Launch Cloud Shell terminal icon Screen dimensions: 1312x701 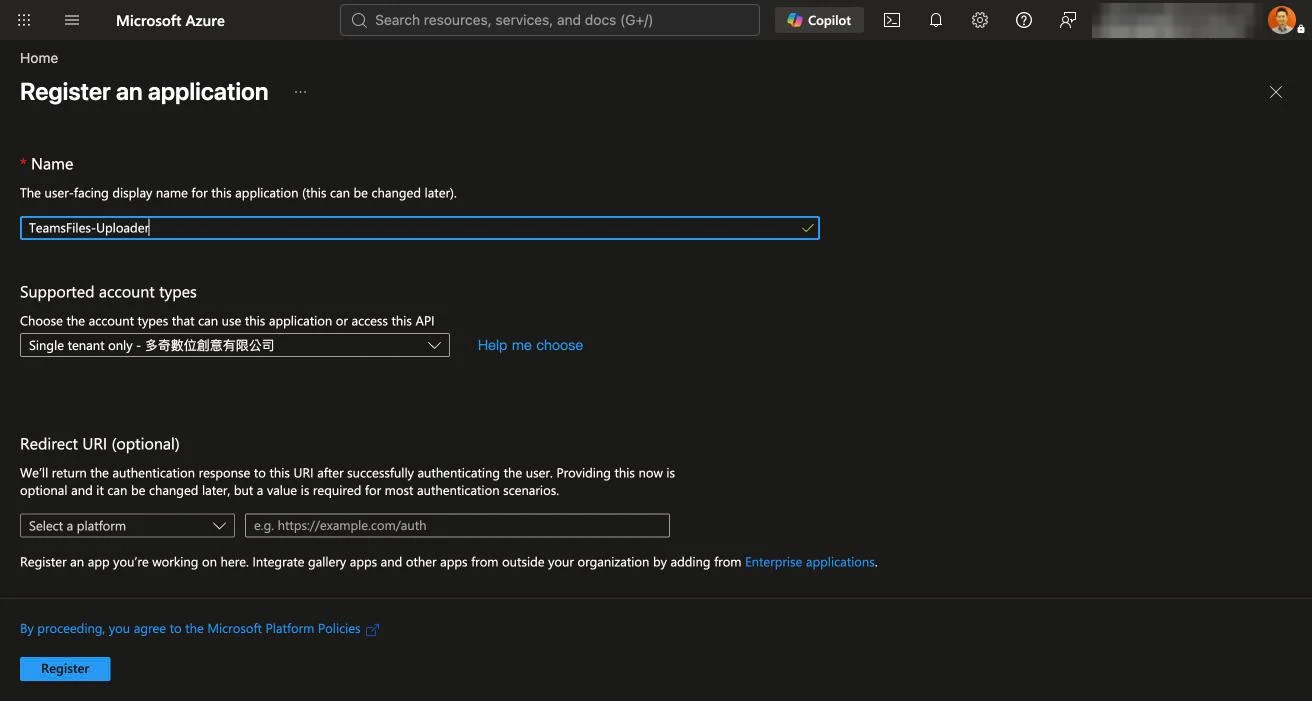point(892,20)
